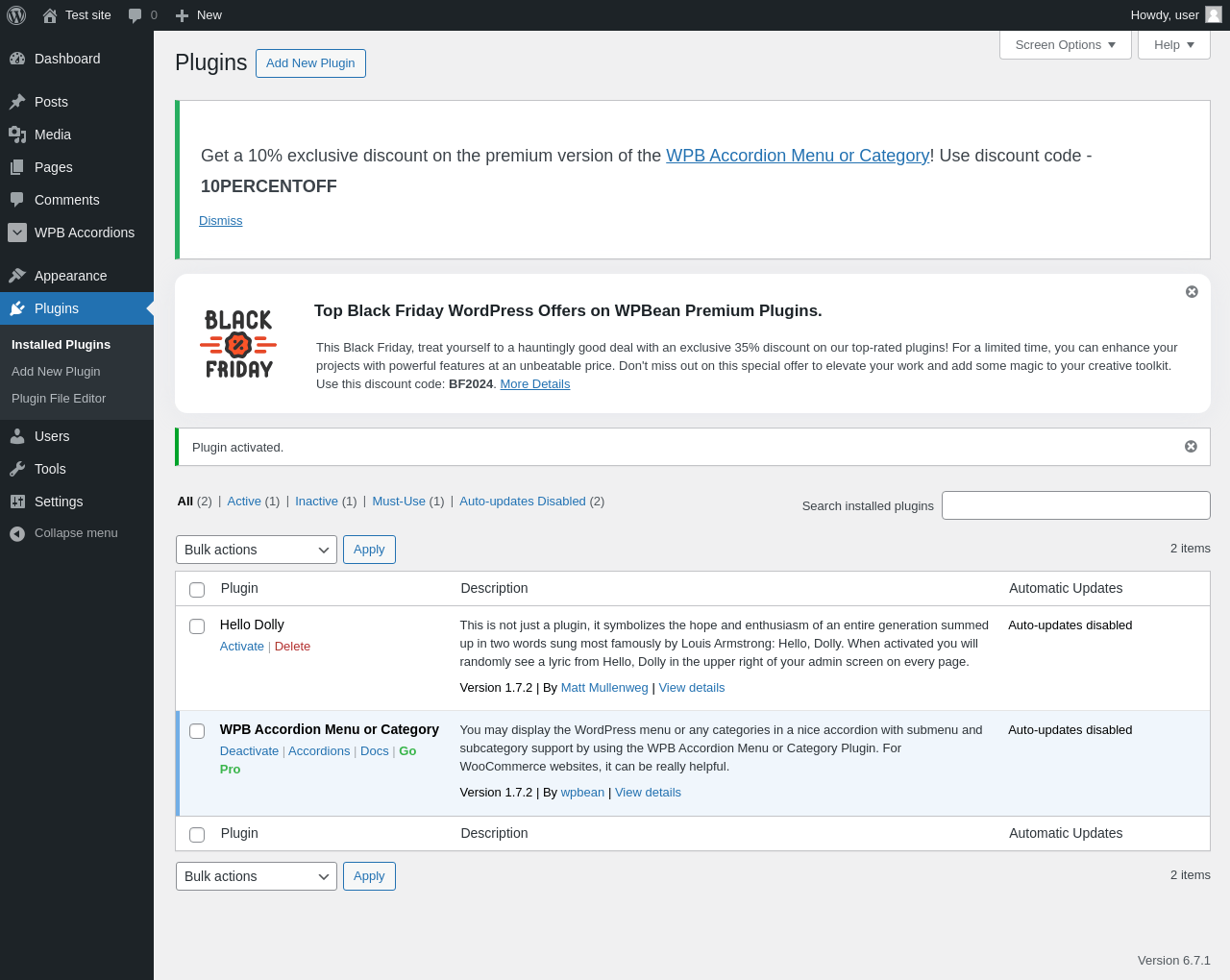This screenshot has width=1230, height=980.
Task: Open WPB Accordion Menu or Category link
Action: (798, 156)
